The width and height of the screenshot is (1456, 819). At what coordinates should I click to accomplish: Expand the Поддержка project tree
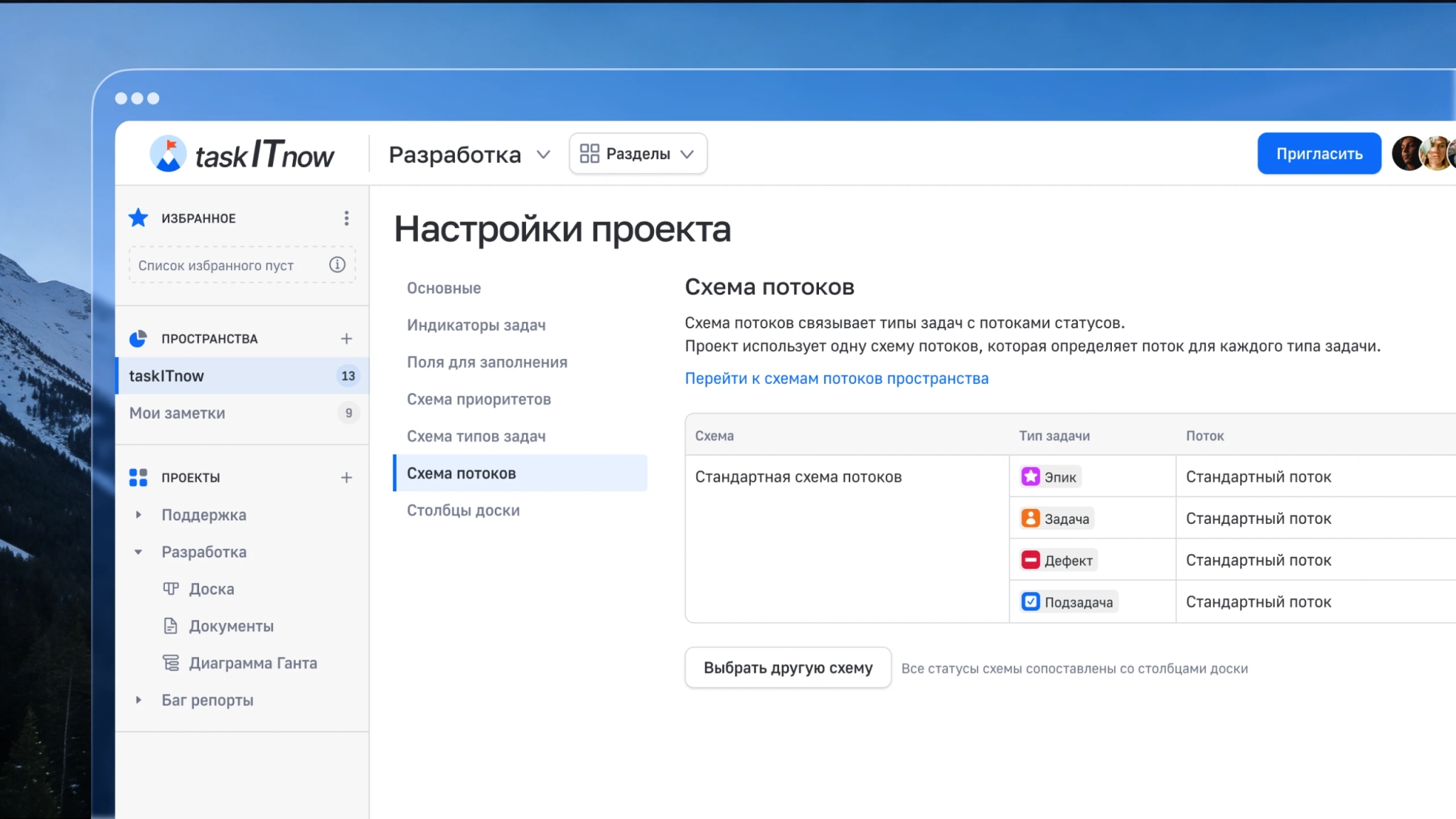tap(139, 514)
